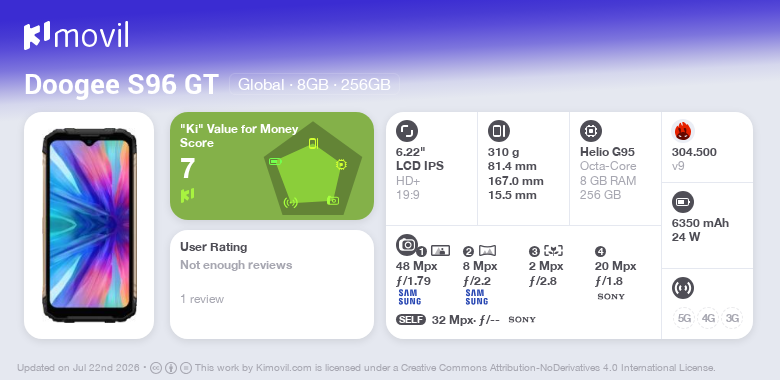Click the Creative Commons license text

(455, 368)
